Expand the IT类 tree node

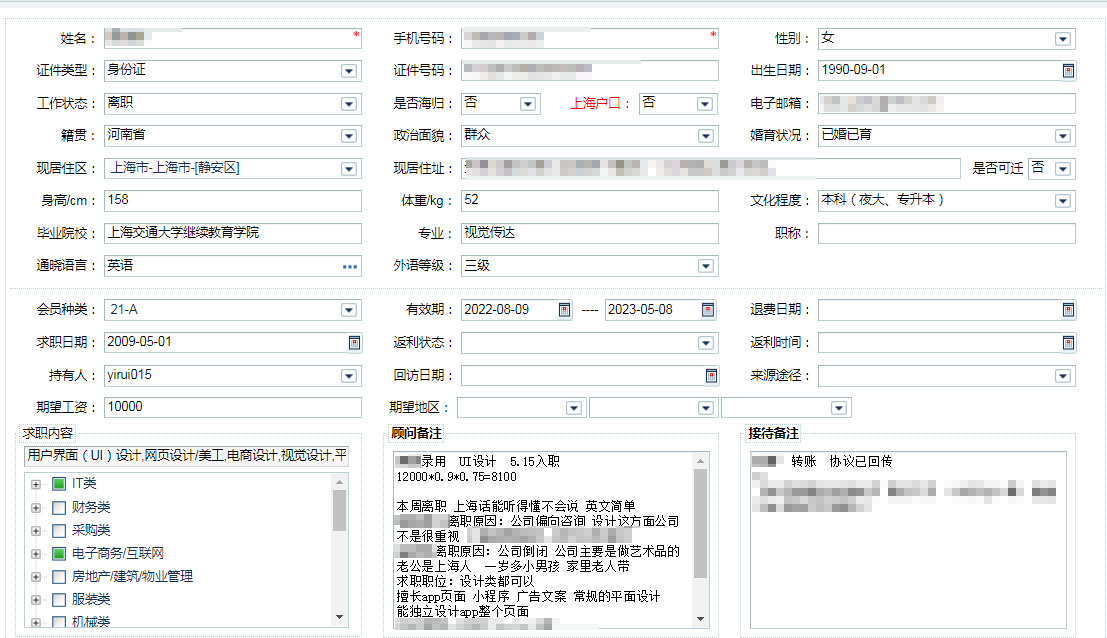pos(35,484)
